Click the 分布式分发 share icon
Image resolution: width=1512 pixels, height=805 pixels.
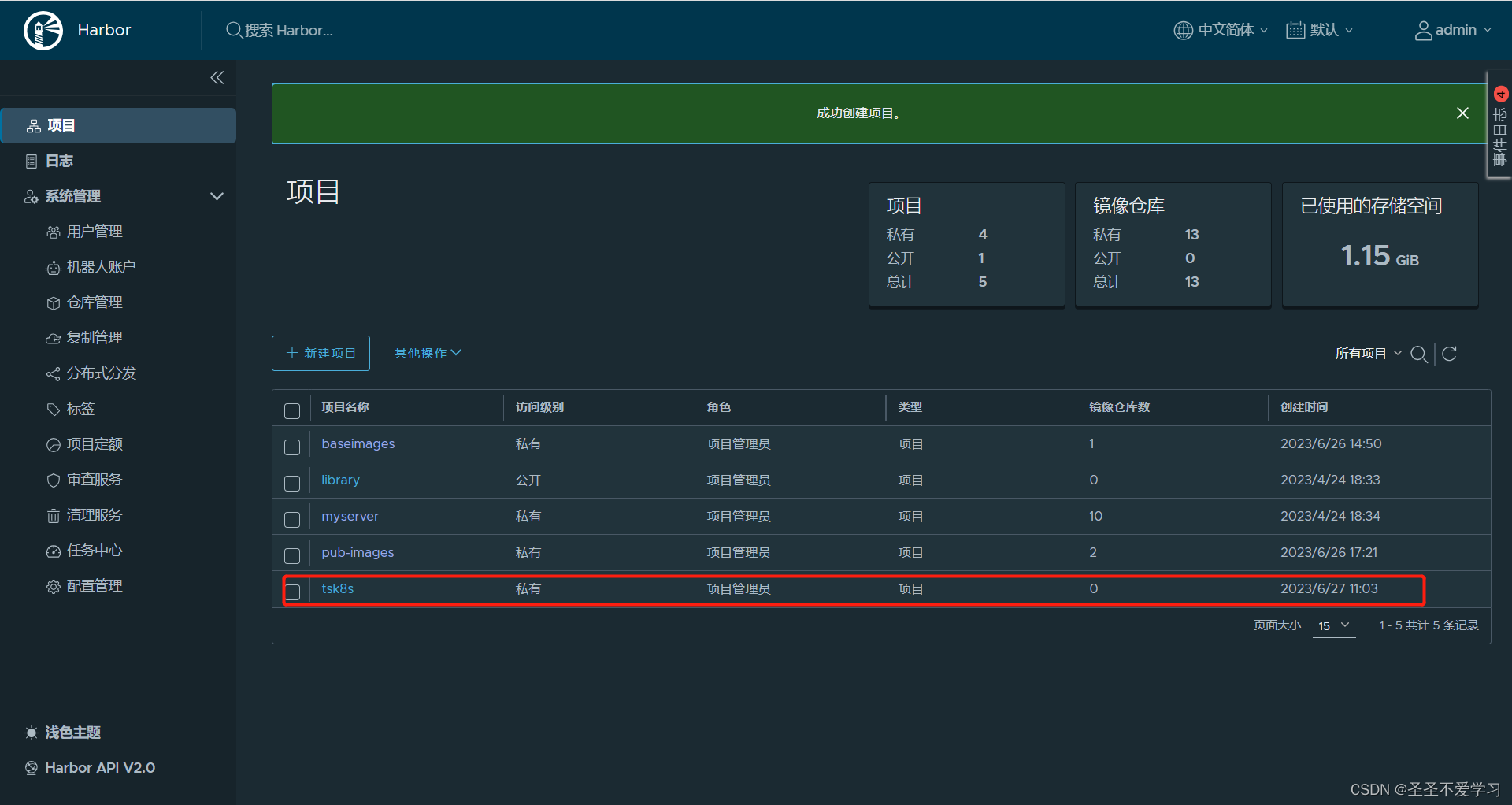(x=53, y=374)
